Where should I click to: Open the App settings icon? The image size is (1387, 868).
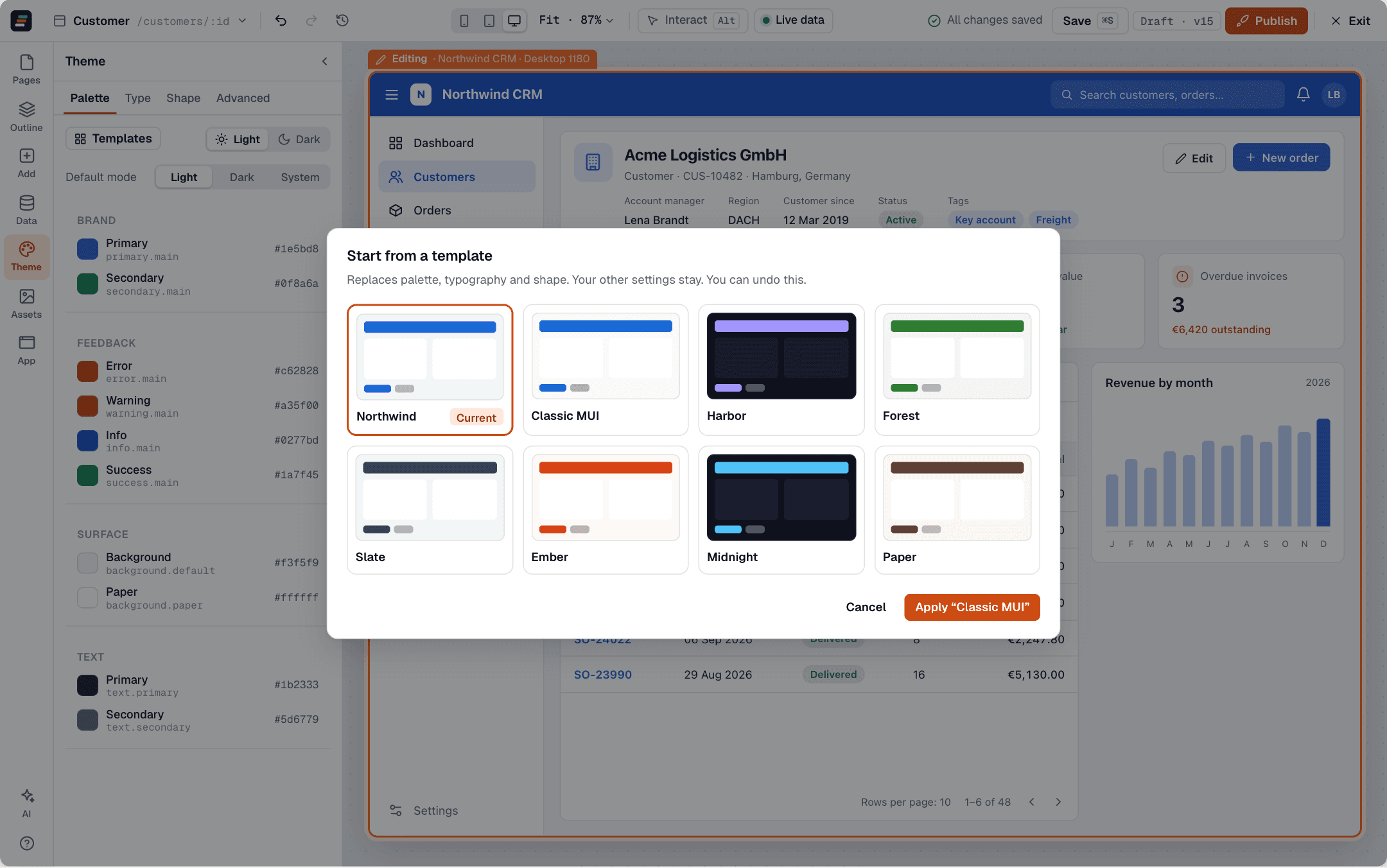pos(26,350)
